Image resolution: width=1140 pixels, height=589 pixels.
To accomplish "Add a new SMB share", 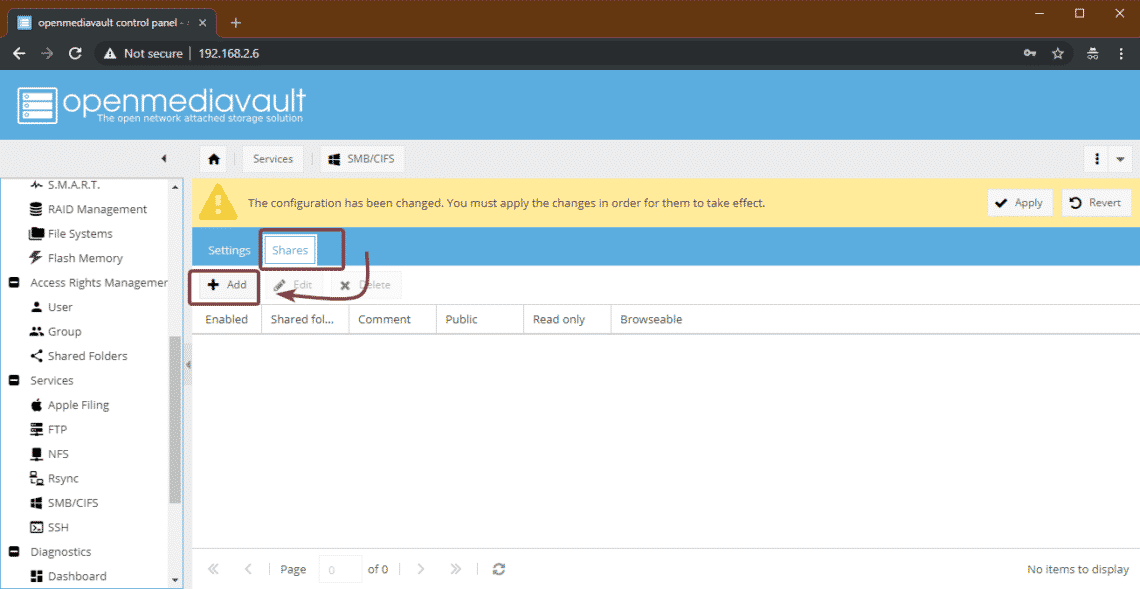I will [227, 285].
